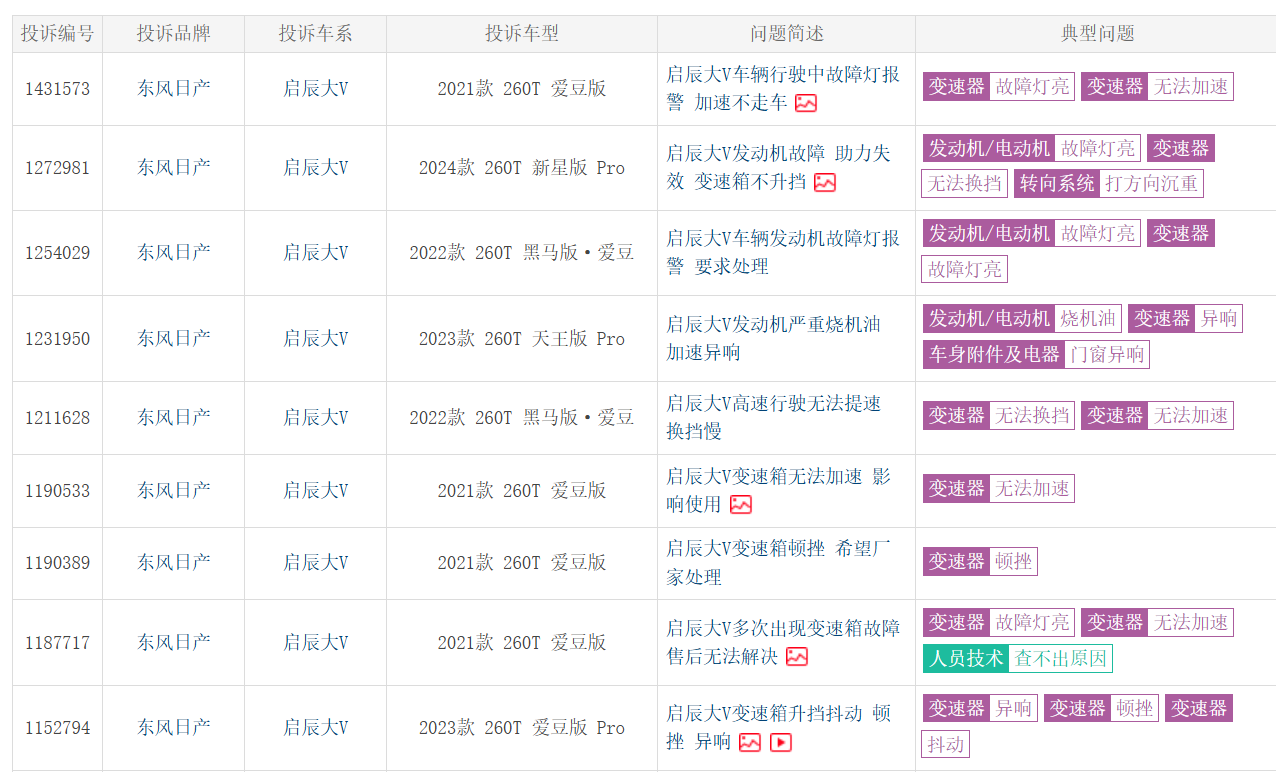Select complaint number 1152794
Screen dimensions: 1276x772
tap(57, 728)
